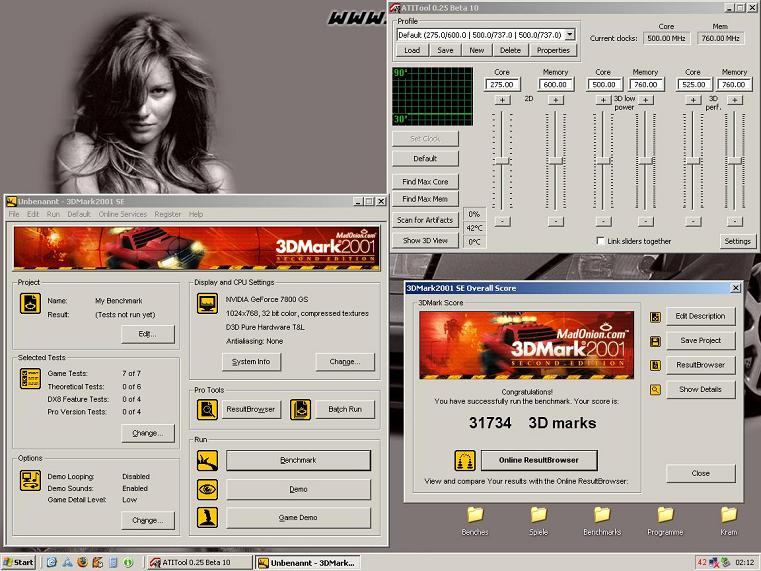The height and width of the screenshot is (571, 761).
Task: Open the Run menu in 3DMark2001
Action: (x=53, y=214)
